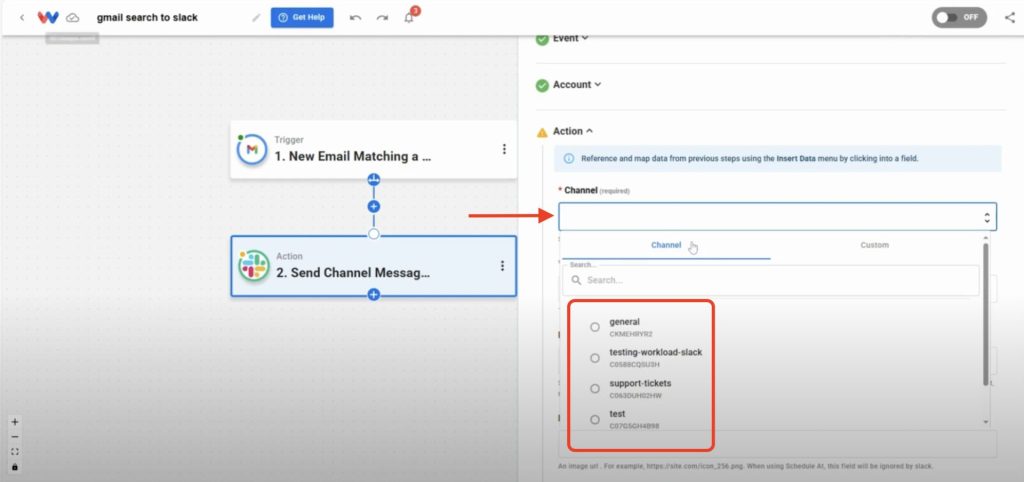Zoom in the canvas with plus
Viewport: 1024px width, 482px height.
(15, 422)
